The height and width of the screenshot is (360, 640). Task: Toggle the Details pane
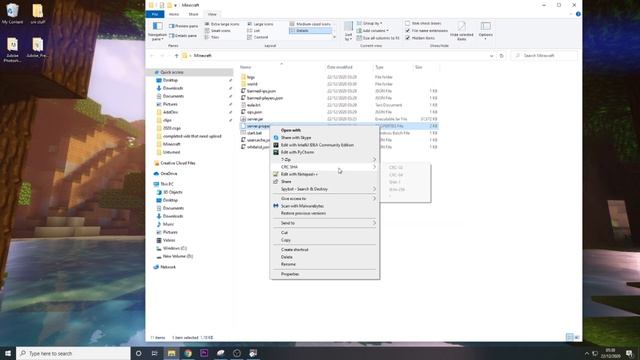point(183,36)
